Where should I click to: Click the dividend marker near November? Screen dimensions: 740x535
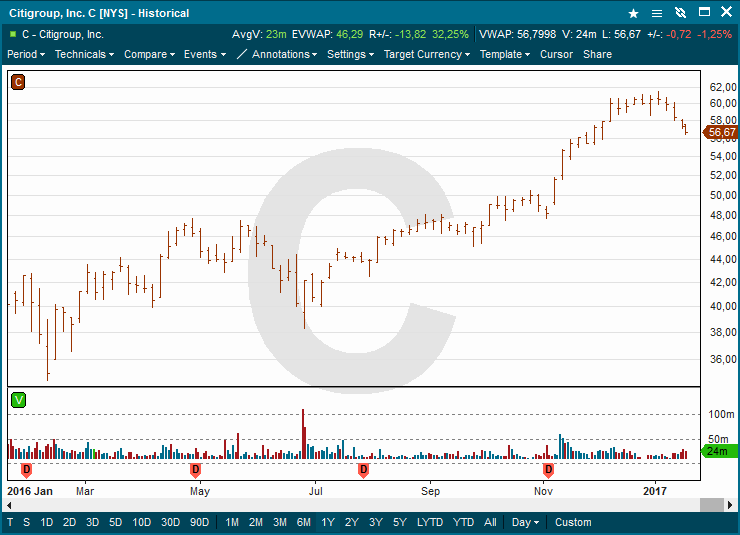point(548,470)
